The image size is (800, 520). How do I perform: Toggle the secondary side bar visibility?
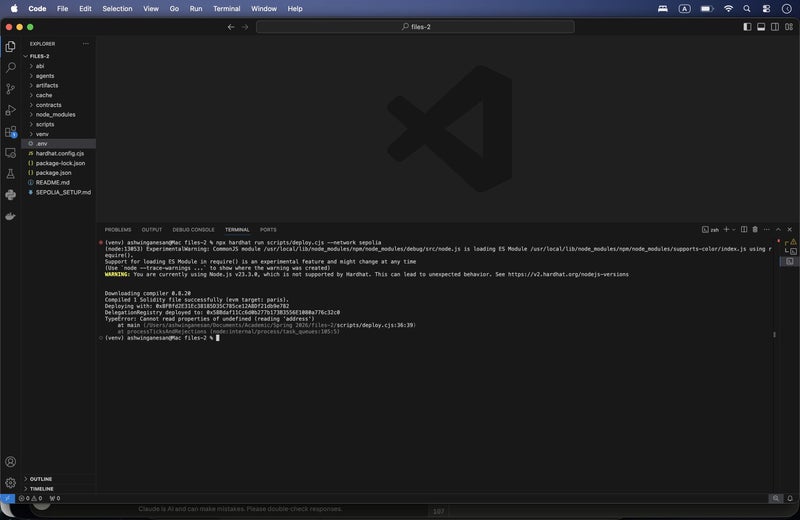click(774, 27)
